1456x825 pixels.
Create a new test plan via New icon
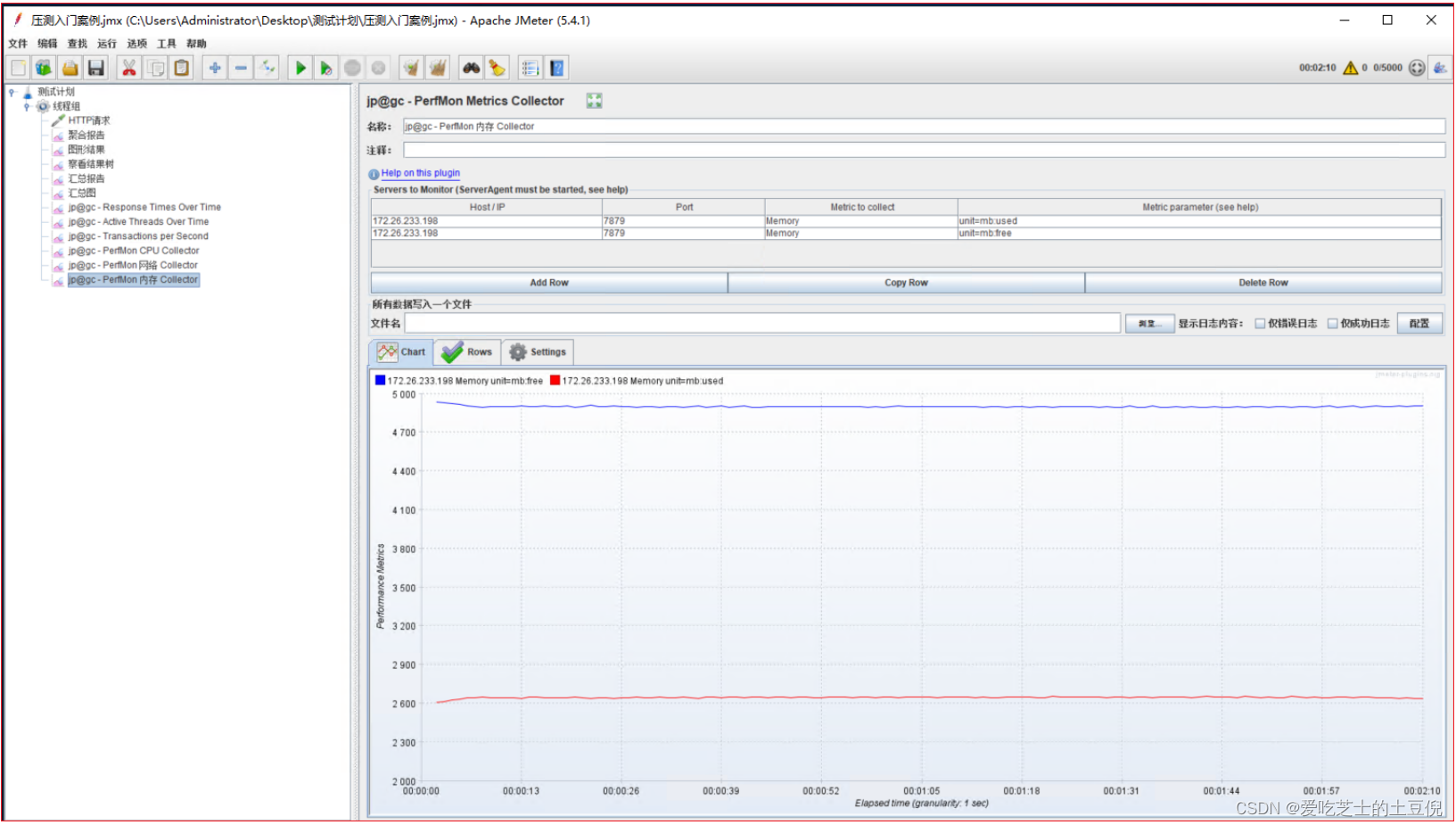(x=18, y=68)
